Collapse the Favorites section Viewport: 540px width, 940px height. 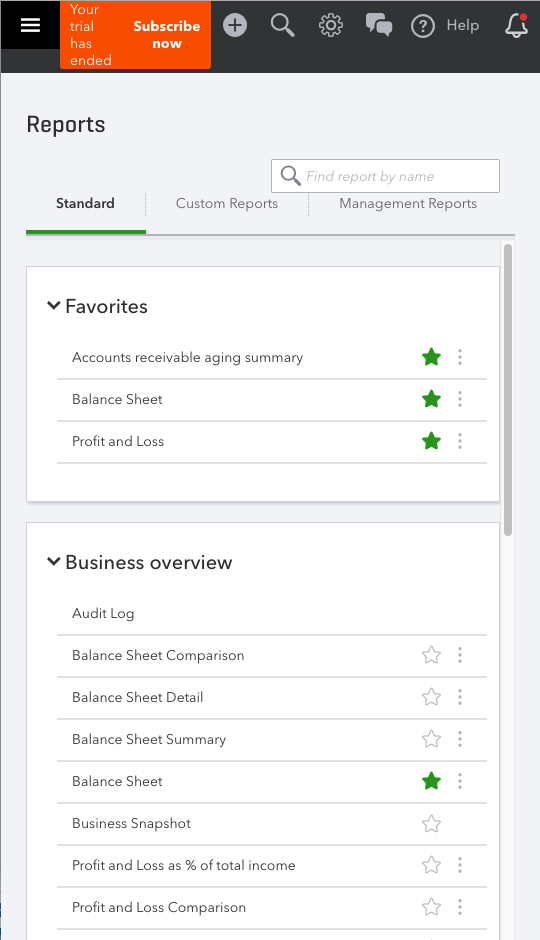coord(54,306)
